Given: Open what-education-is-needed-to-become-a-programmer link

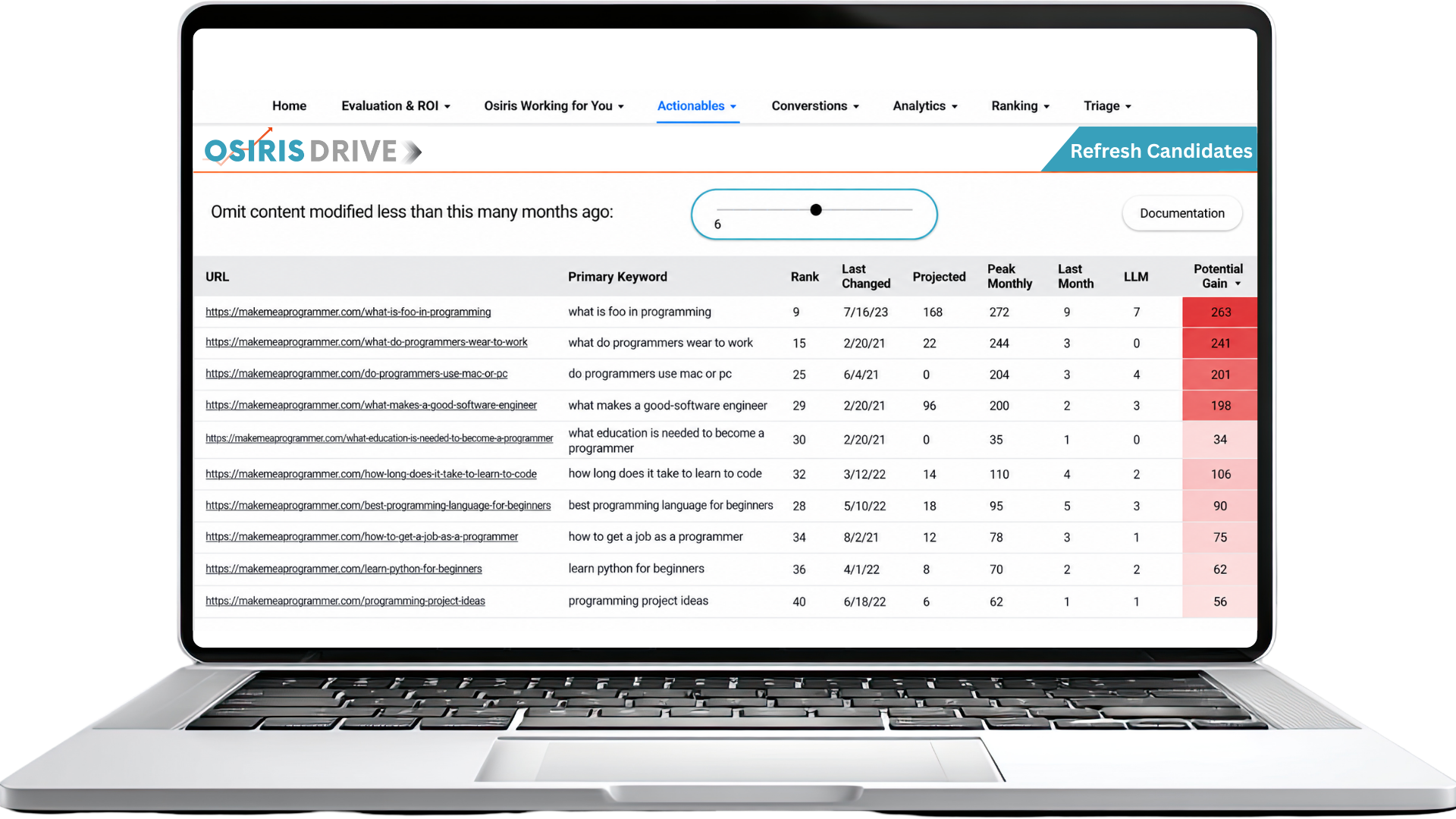Looking at the screenshot, I should (x=379, y=438).
